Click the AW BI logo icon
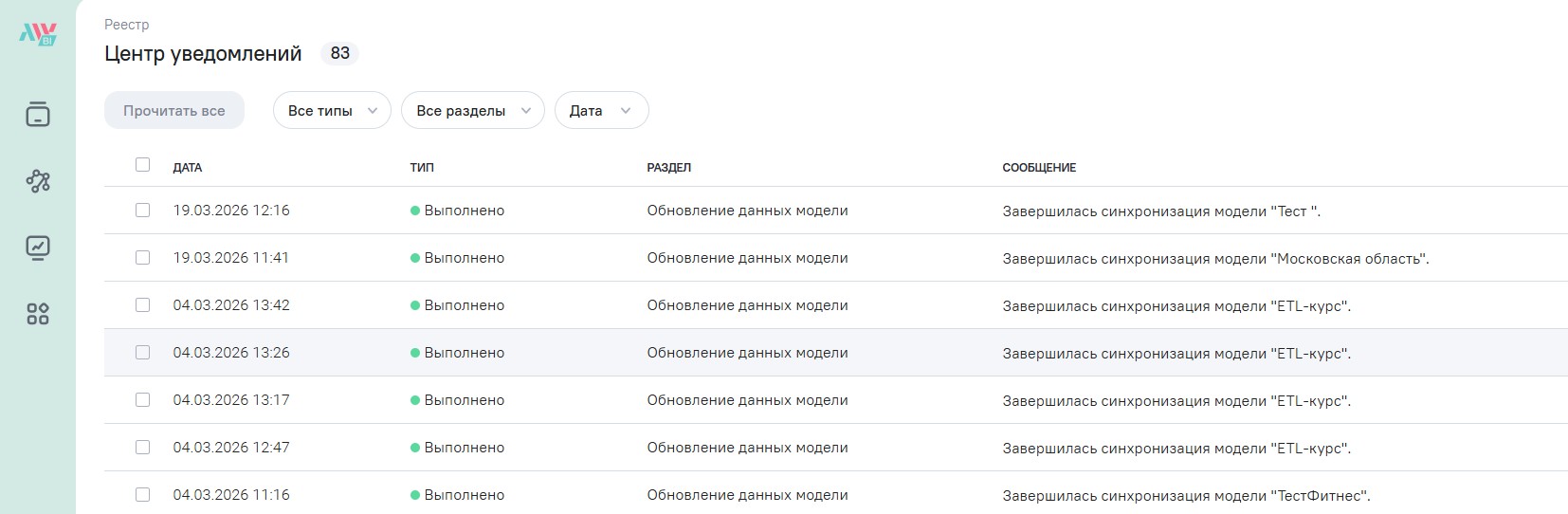1568x514 pixels. (x=38, y=35)
